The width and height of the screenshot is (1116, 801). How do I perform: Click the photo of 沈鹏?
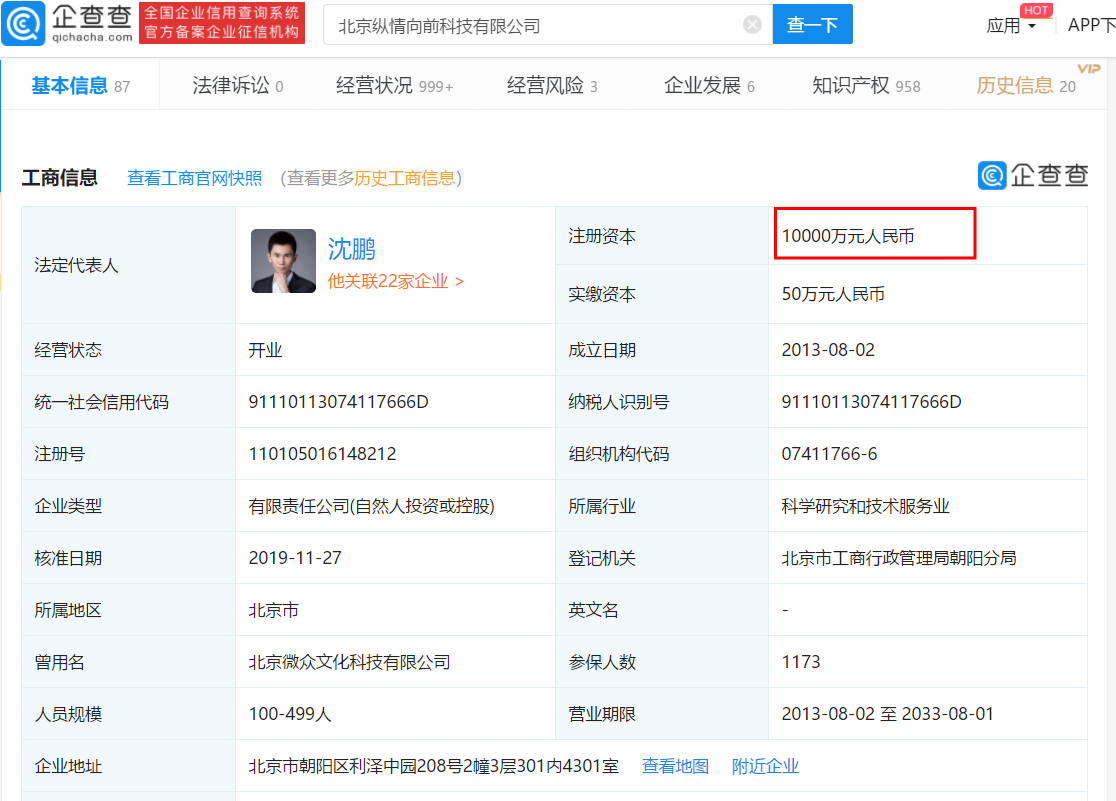[x=283, y=261]
